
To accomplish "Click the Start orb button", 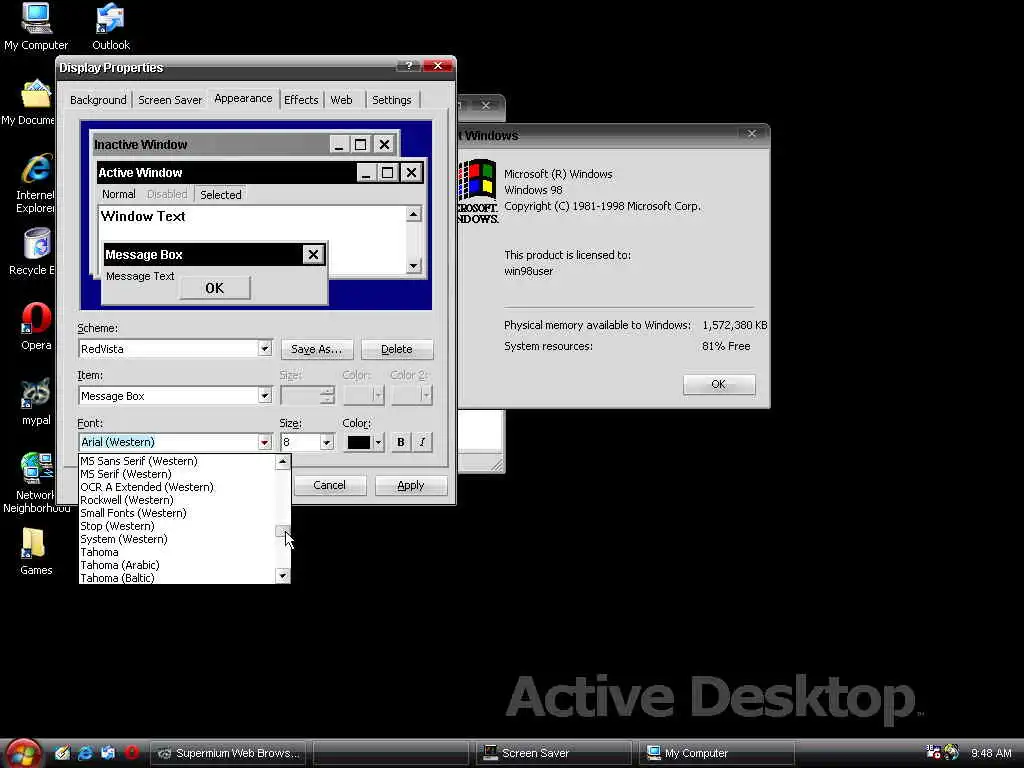I will (23, 754).
